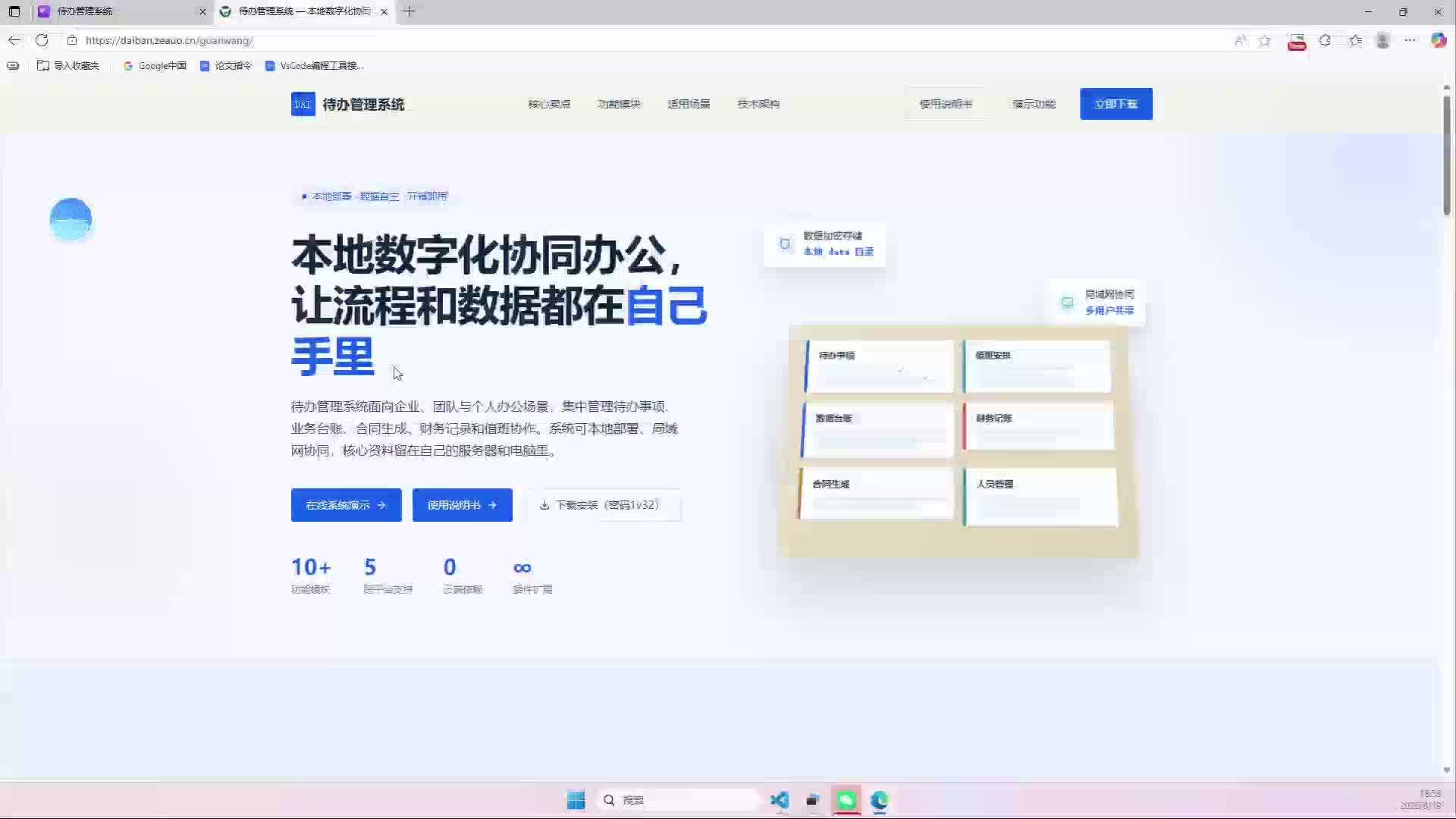Close the active 本地数字化协同 browser tab
The image size is (1456, 819).
point(384,11)
